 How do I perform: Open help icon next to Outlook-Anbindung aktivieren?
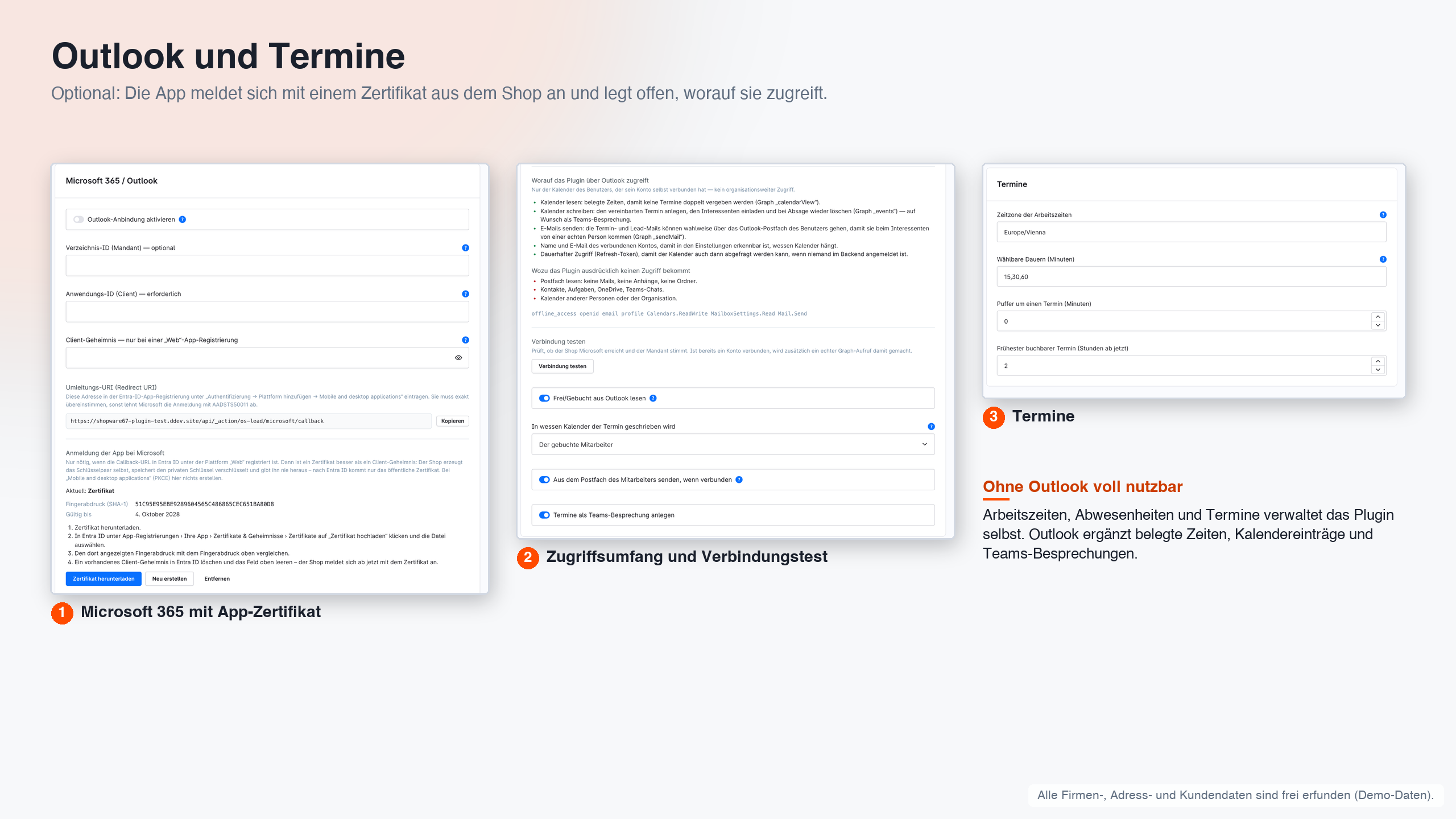point(183,220)
